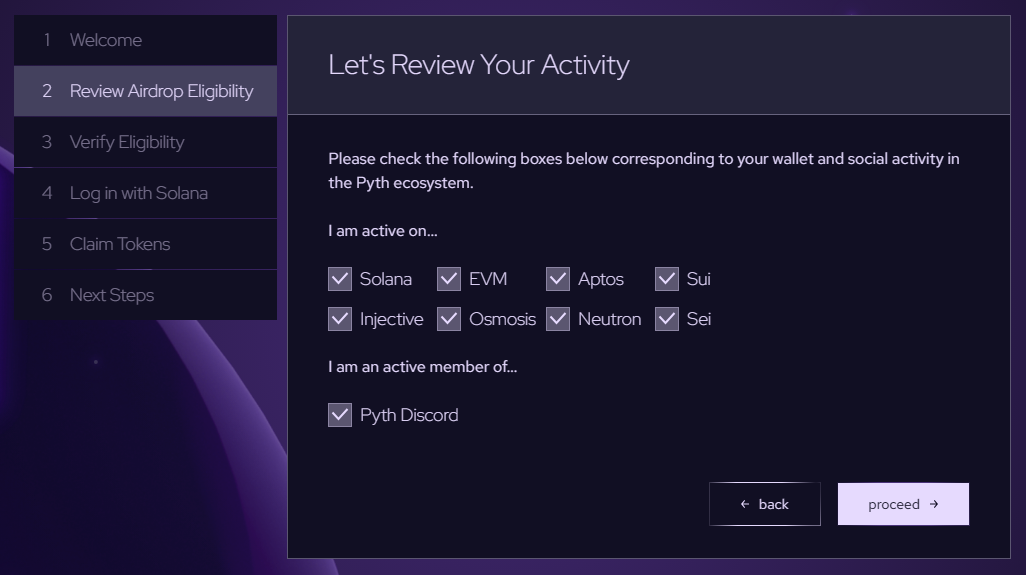Uncheck the Pyth Discord checkbox
The width and height of the screenshot is (1026, 575).
point(340,415)
